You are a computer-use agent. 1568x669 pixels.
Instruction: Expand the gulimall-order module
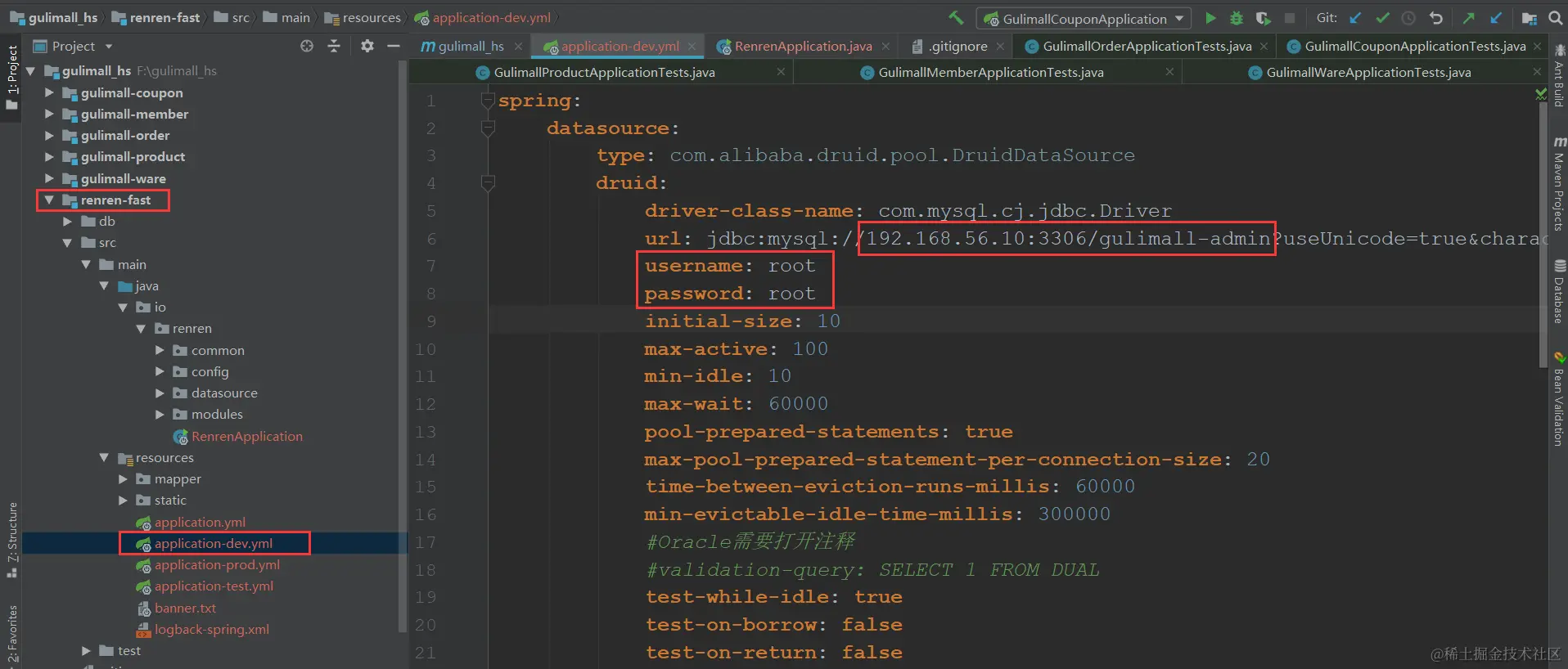(49, 135)
